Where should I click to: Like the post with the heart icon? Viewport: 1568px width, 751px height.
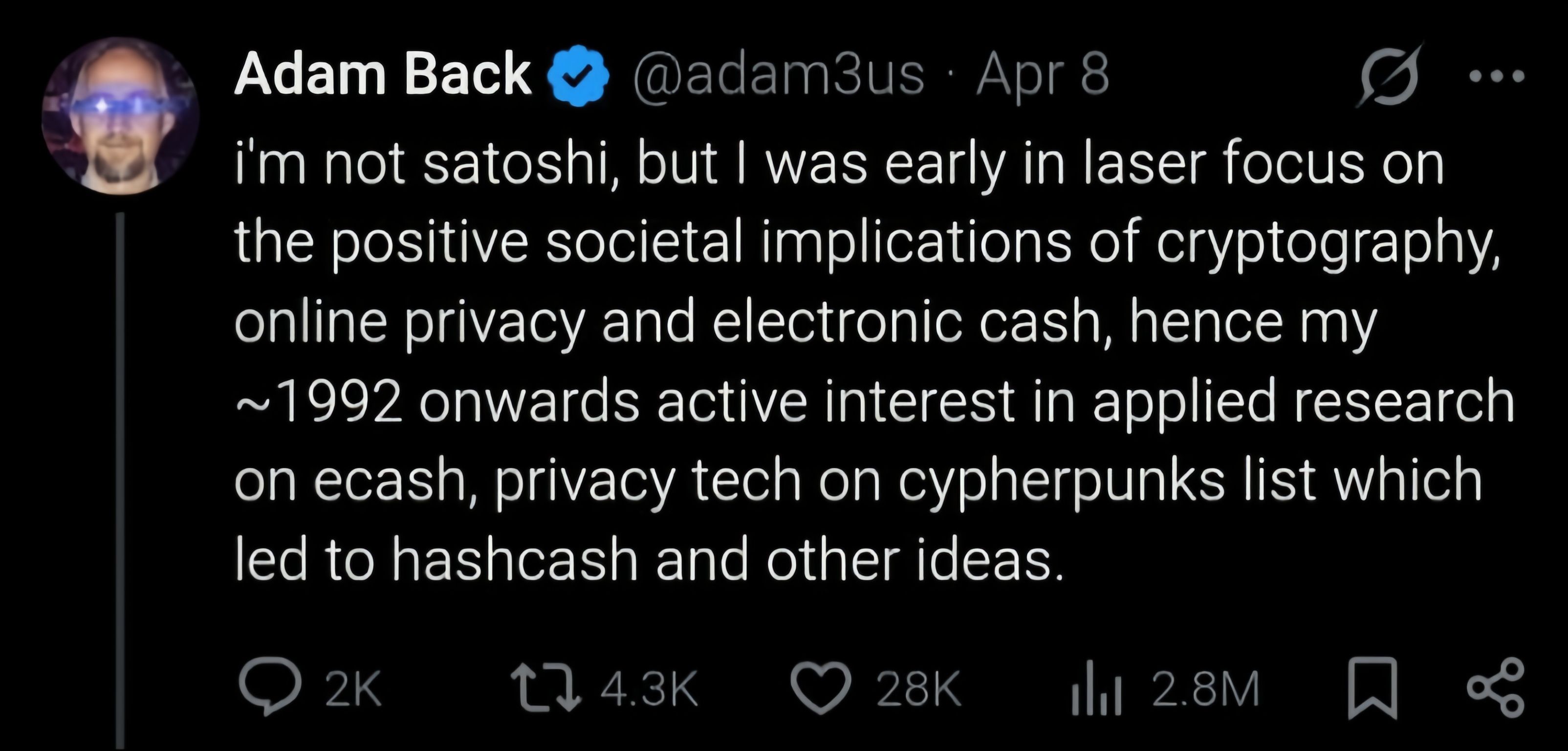coord(821,687)
